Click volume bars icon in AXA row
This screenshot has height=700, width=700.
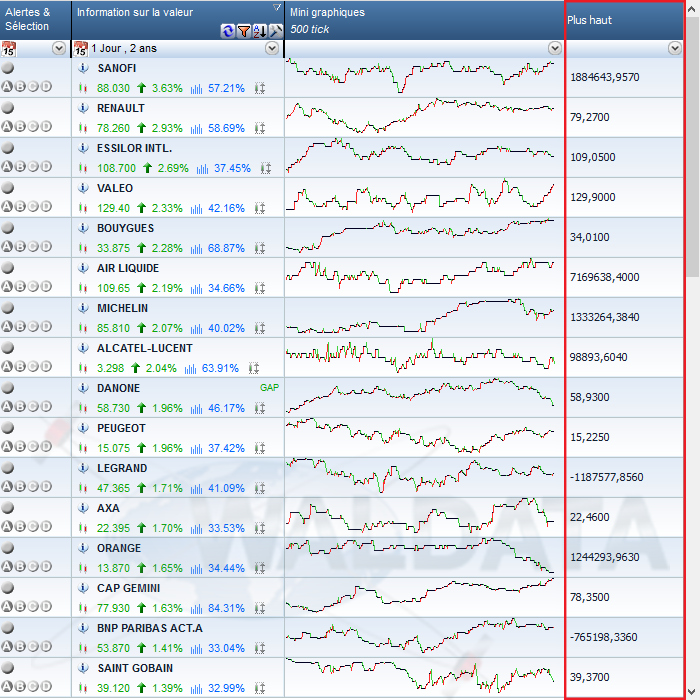click(x=196, y=529)
